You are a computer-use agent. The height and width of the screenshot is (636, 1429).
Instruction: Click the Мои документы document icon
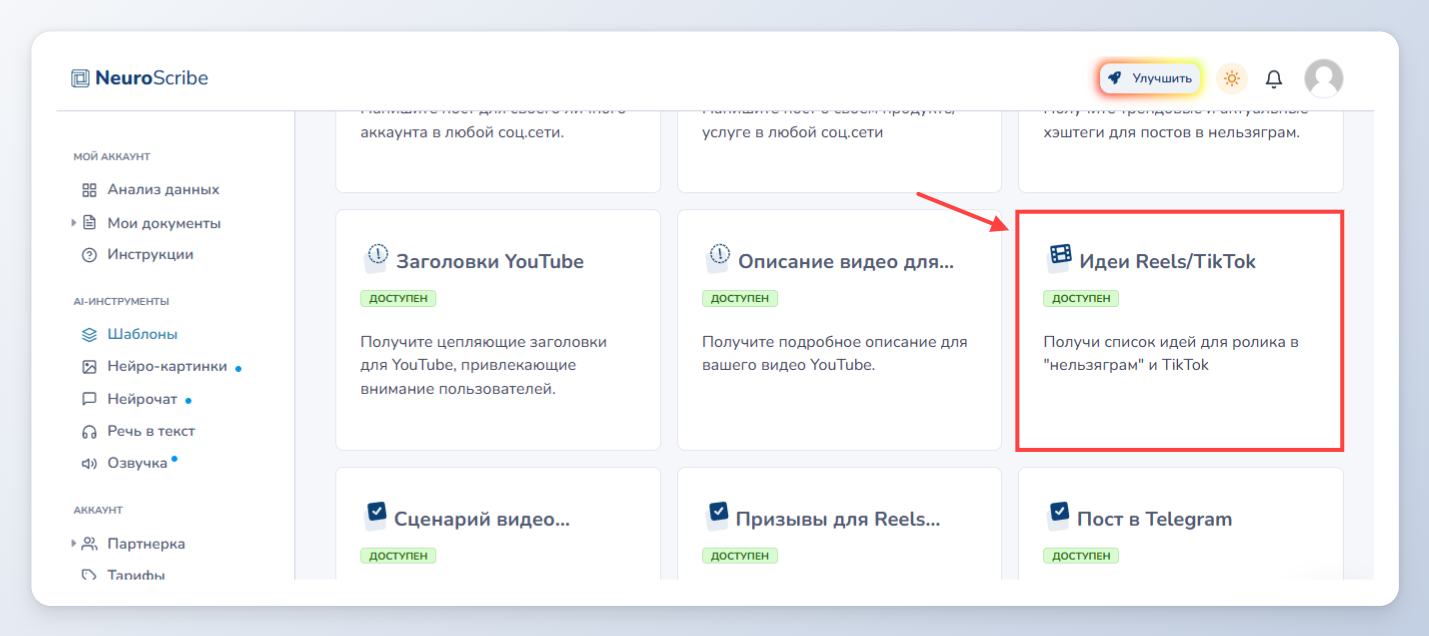pos(89,223)
